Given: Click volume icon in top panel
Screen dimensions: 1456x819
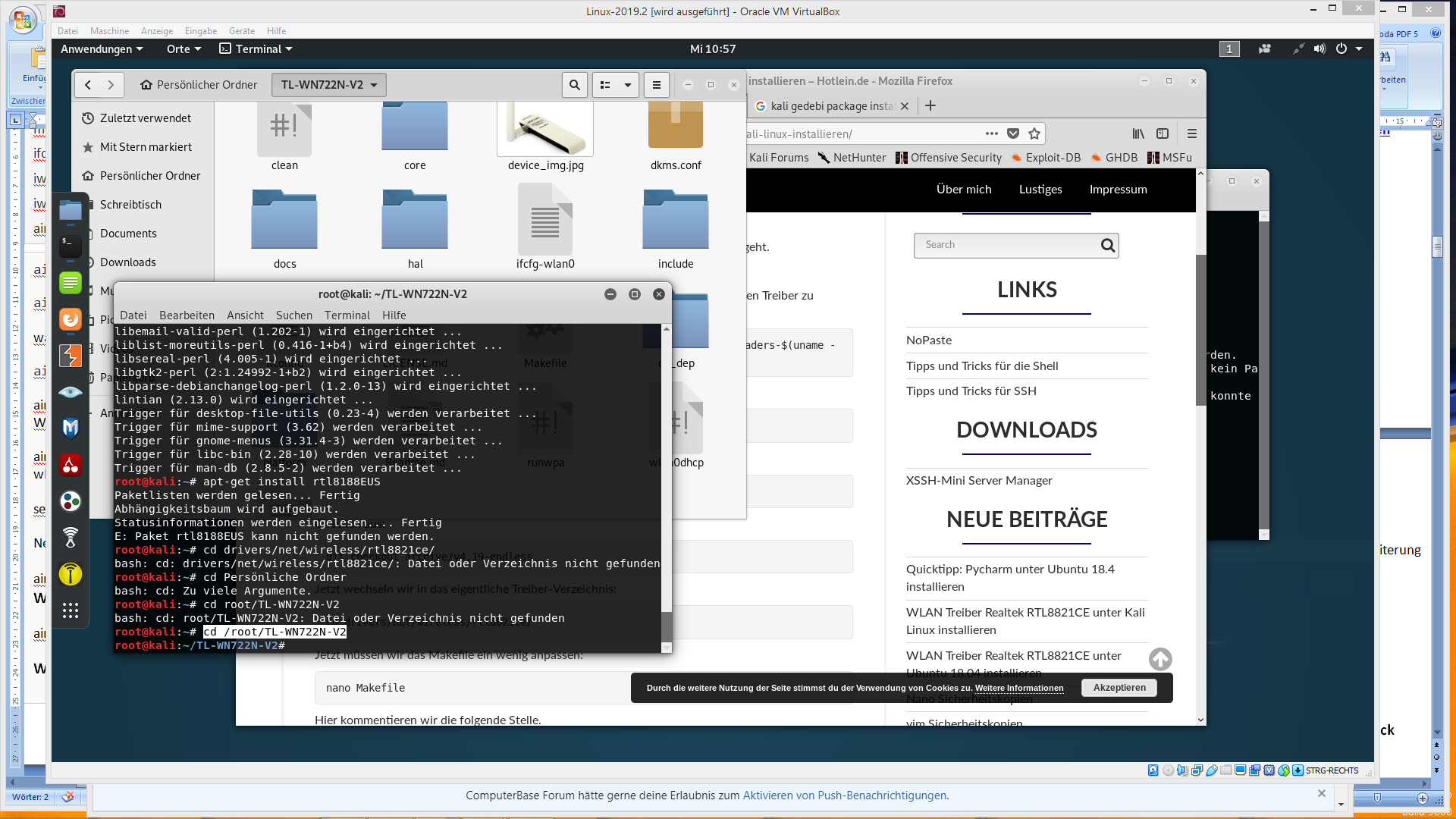Looking at the screenshot, I should (1319, 49).
